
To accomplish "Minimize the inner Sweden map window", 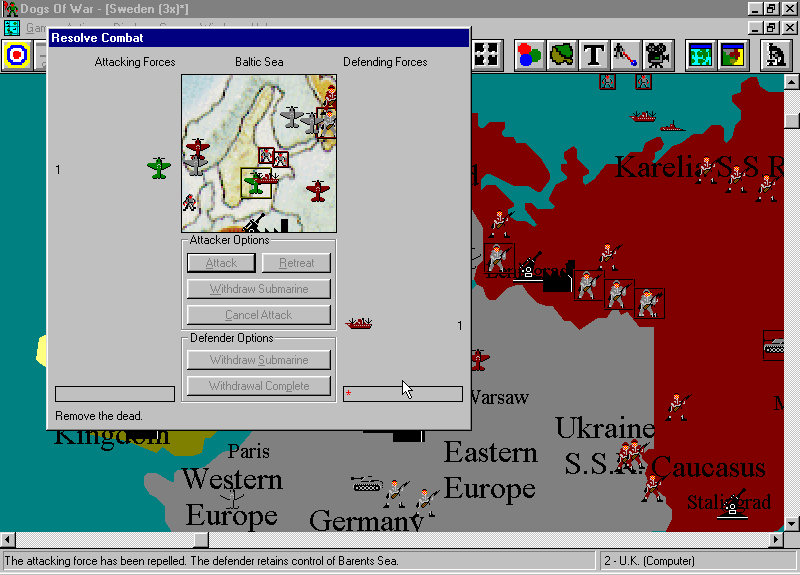I will pyautogui.click(x=756, y=28).
